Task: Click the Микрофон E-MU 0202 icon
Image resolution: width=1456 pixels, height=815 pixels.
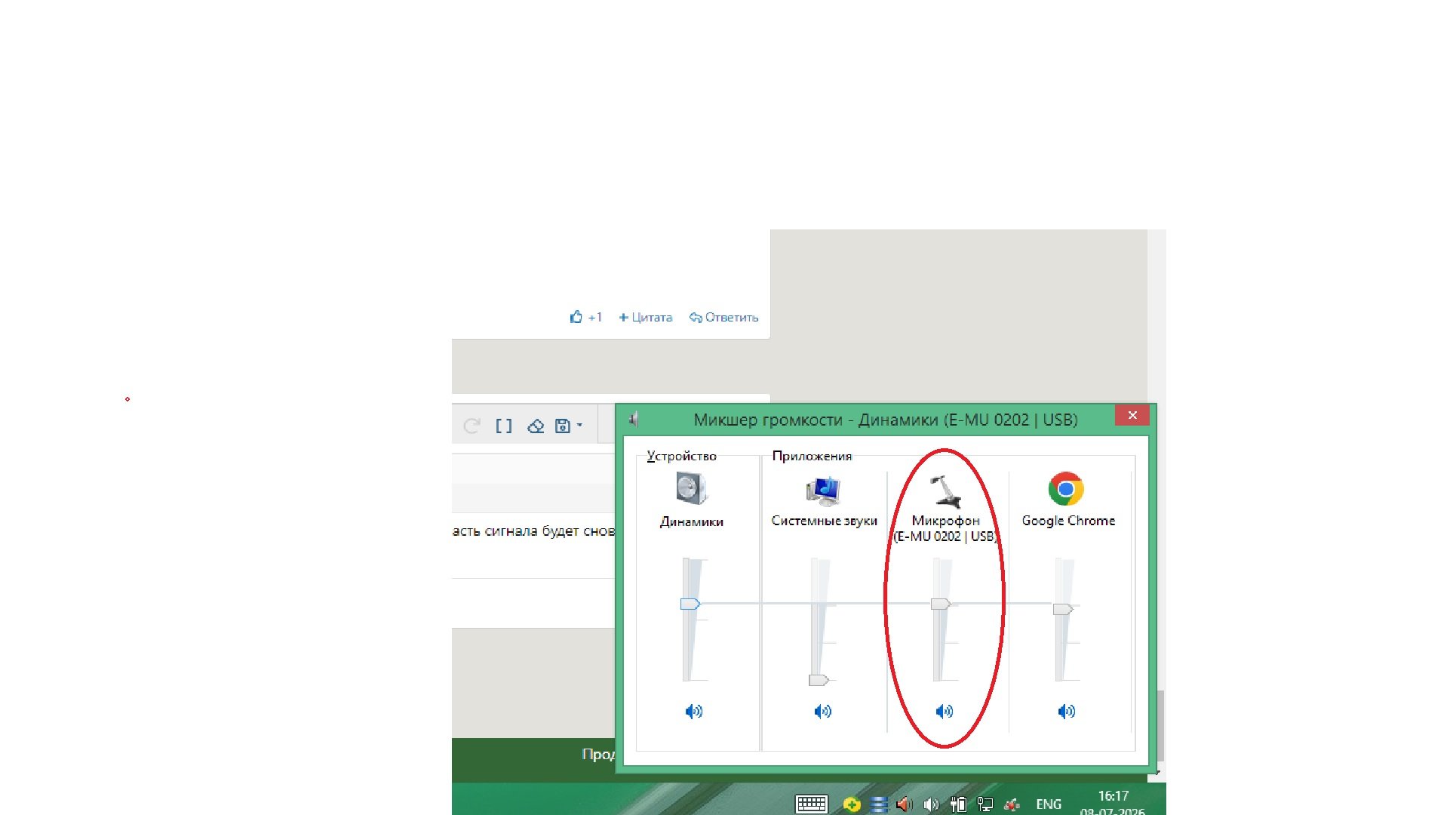Action: [x=945, y=491]
